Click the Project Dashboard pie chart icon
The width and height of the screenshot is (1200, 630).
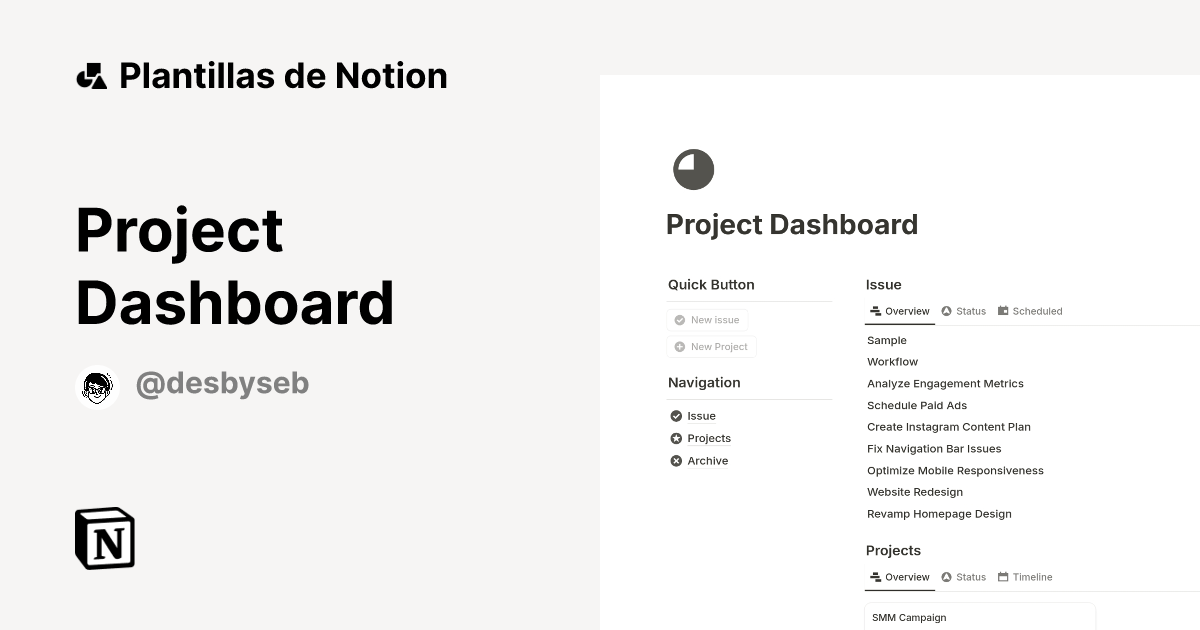point(693,169)
